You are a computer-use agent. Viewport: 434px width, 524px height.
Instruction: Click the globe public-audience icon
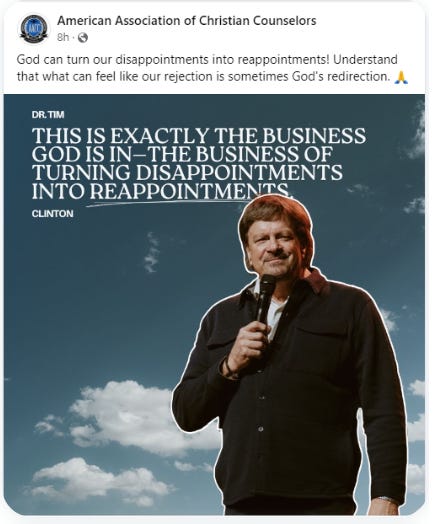[83, 38]
